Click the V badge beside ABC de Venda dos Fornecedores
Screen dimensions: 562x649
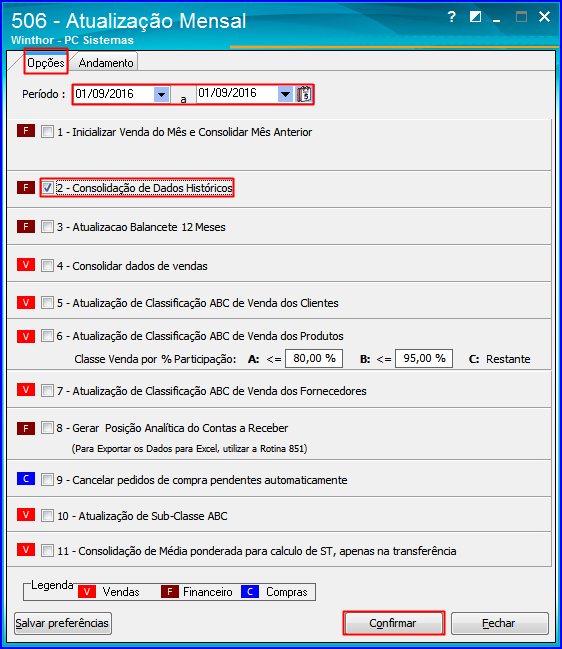pyautogui.click(x=26, y=389)
